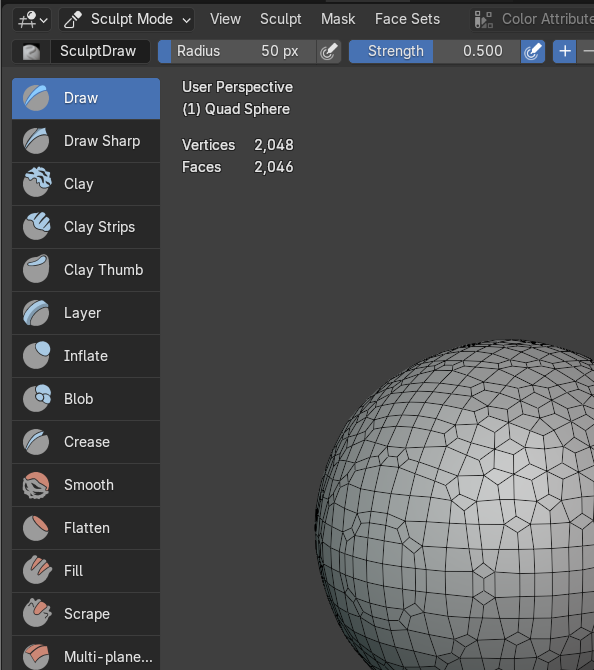Open the editor type selector
594x670 pixels.
(x=32, y=19)
